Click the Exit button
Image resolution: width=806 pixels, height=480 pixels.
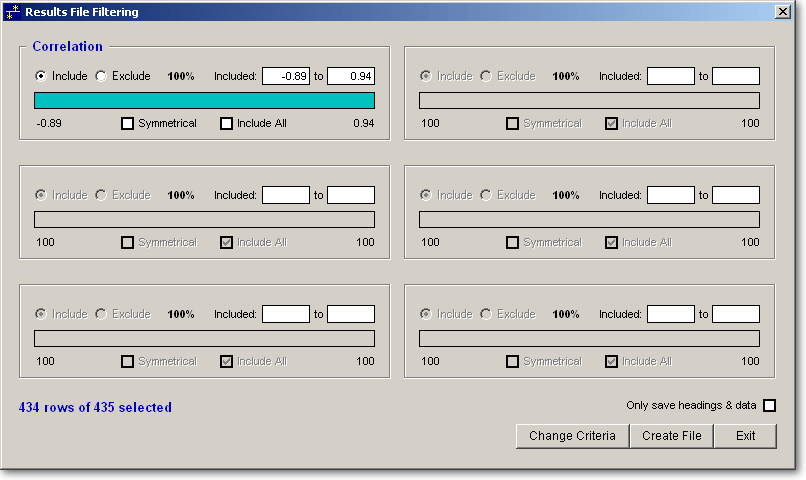point(745,436)
